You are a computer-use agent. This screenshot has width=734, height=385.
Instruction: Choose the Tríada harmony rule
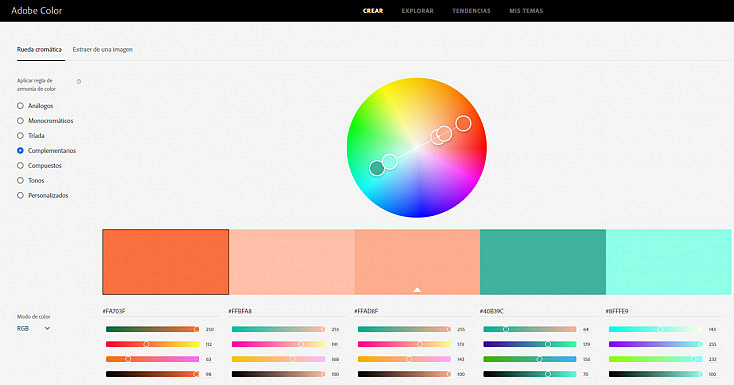point(31,136)
